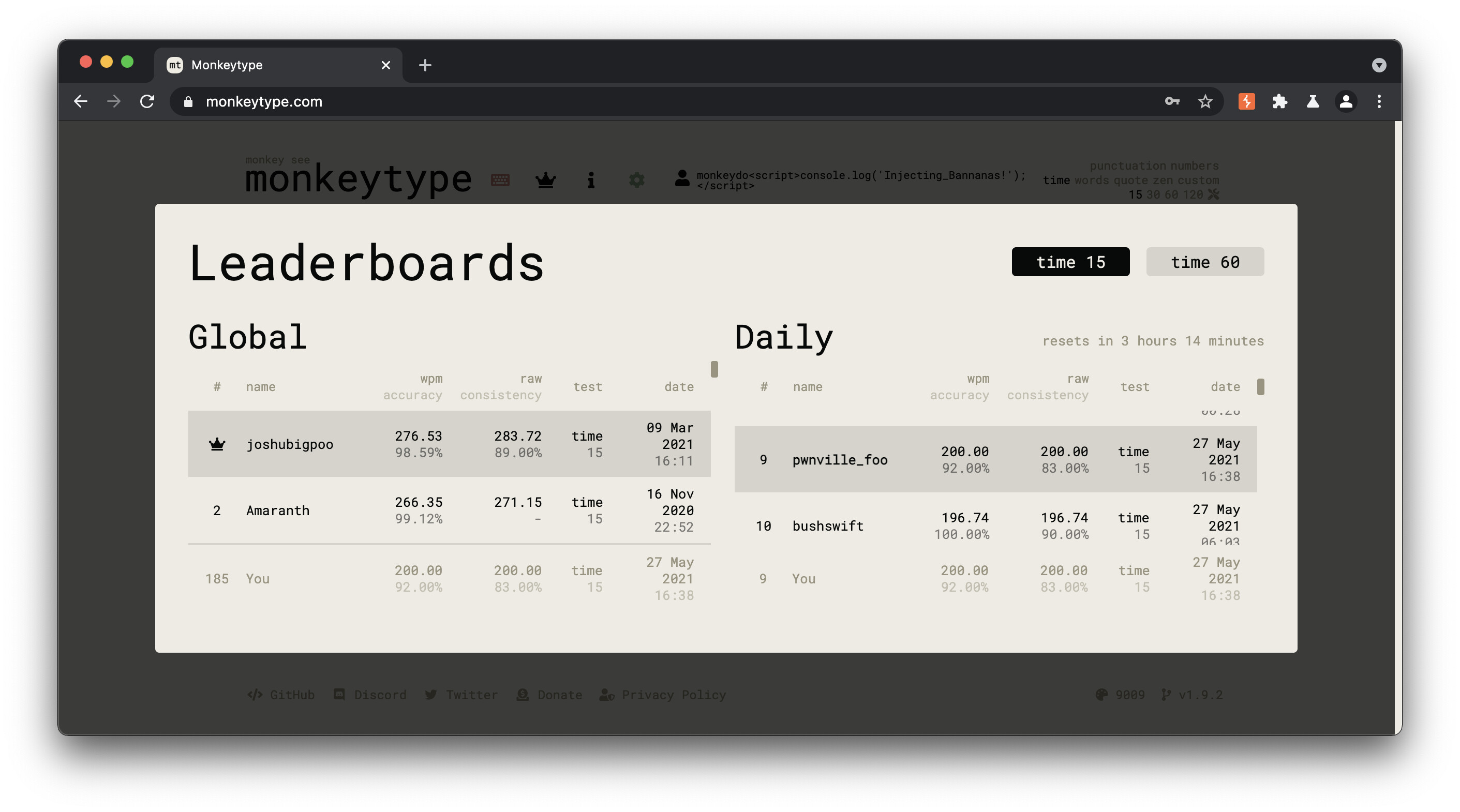Viewport: 1460px width, 812px height.
Task: Click the custom time wrench icon
Action: point(1213,194)
